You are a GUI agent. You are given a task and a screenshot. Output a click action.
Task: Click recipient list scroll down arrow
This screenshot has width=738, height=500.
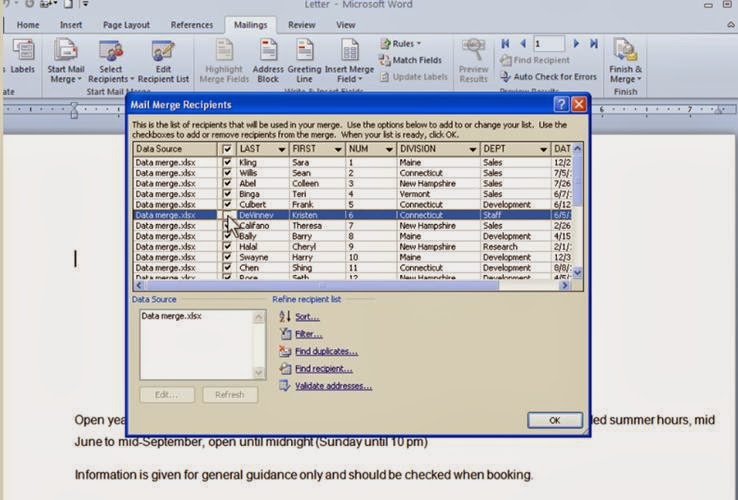(x=578, y=272)
